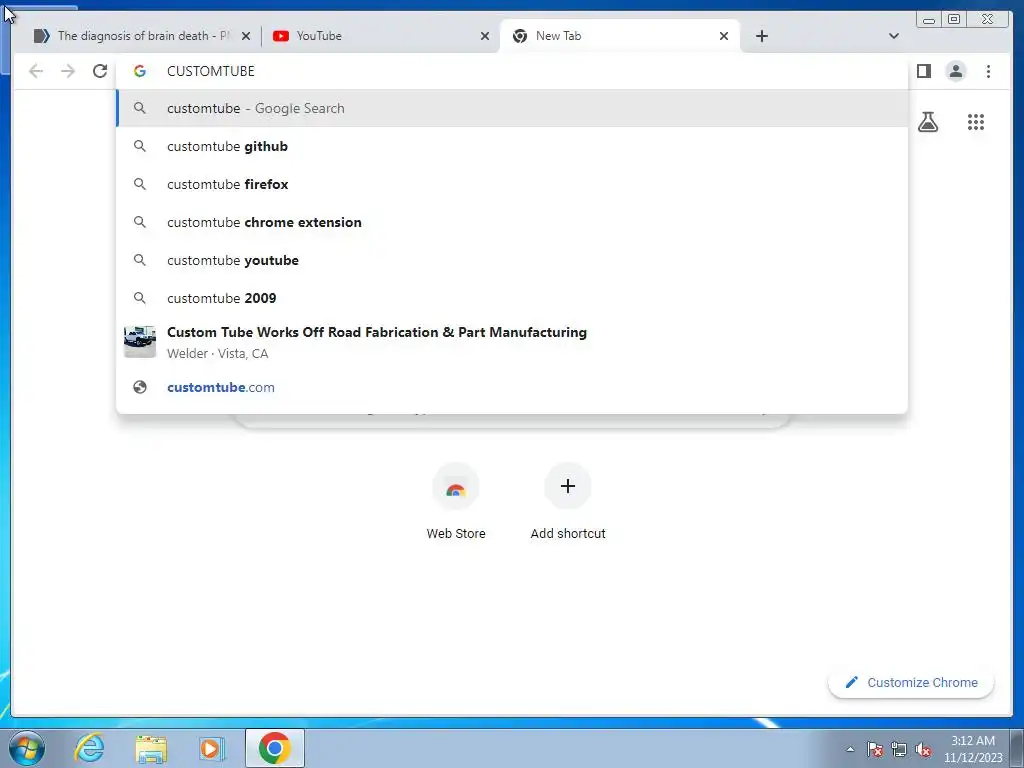Screen dimensions: 1024x768
Task: Open the Windows Start menu
Action: coord(27,748)
